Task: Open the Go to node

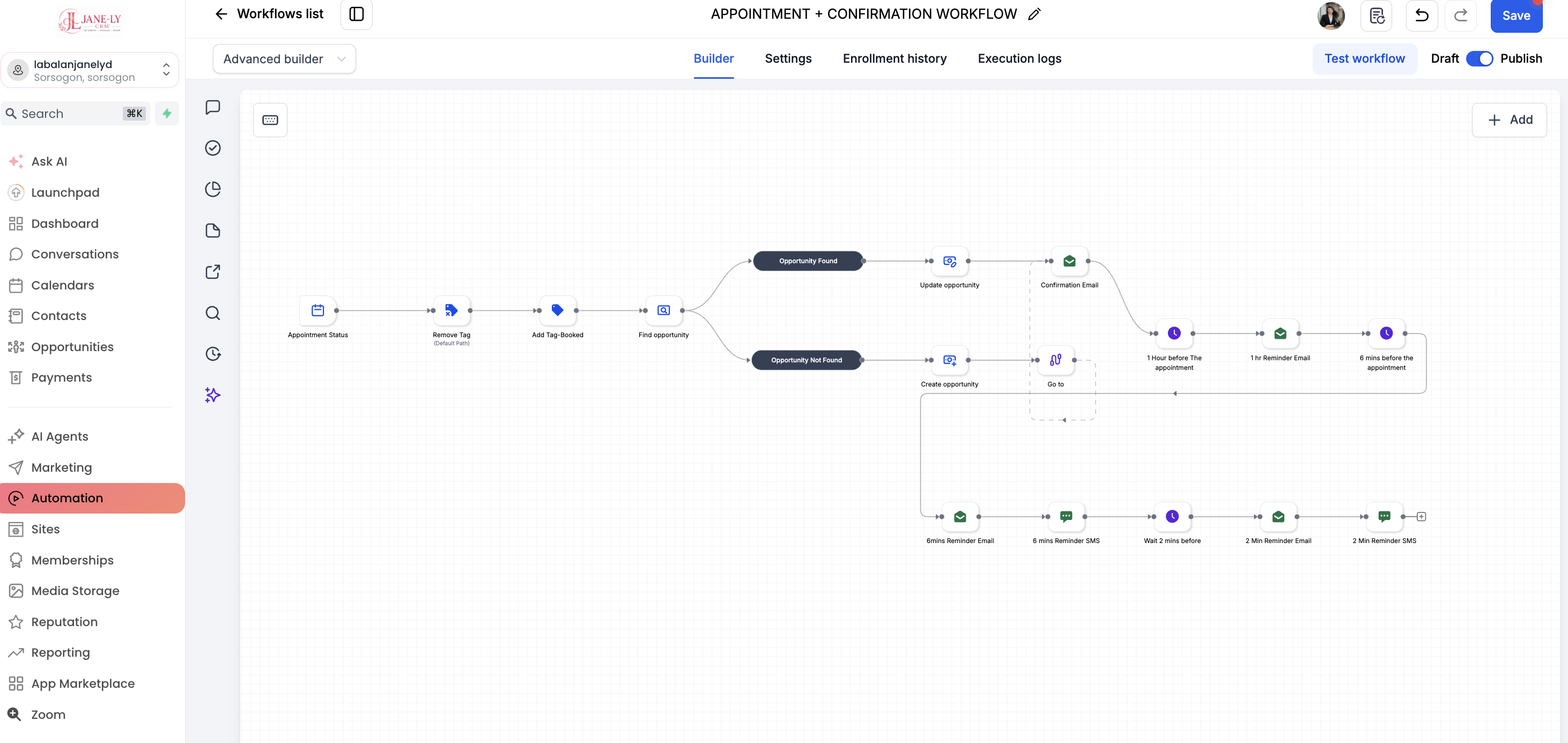Action: [1055, 360]
